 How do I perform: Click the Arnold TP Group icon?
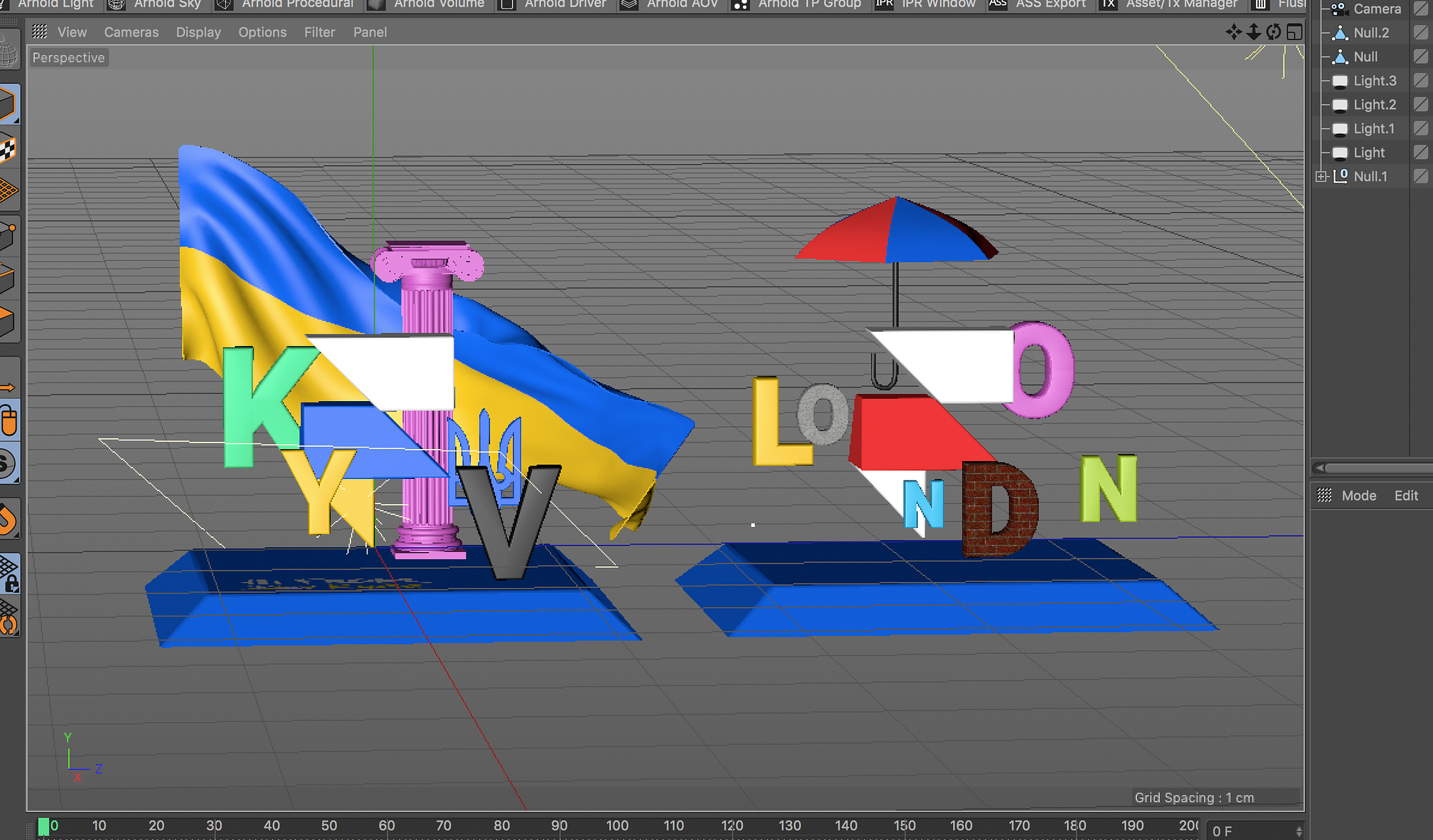coord(740,4)
